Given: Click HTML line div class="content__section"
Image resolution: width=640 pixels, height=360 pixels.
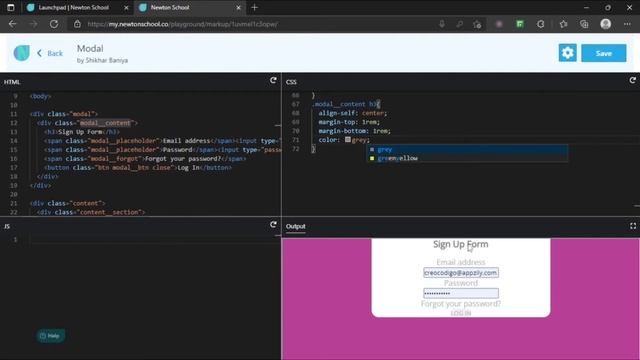Looking at the screenshot, I should tap(91, 212).
